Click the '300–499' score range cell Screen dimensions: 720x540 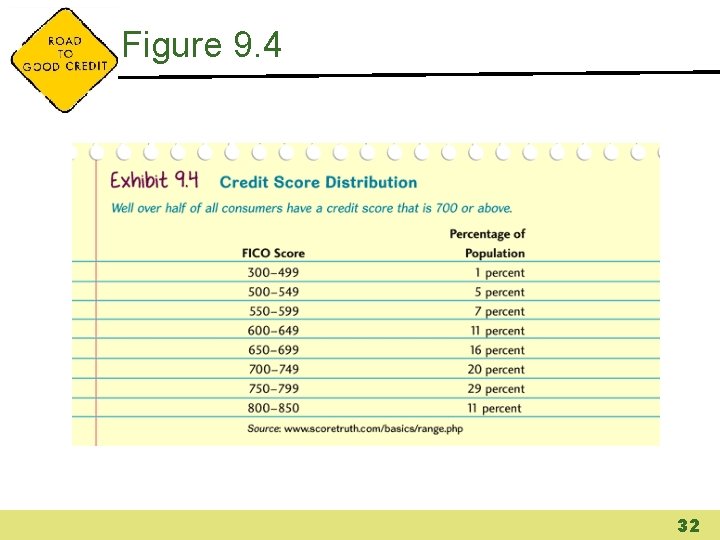pos(273,272)
